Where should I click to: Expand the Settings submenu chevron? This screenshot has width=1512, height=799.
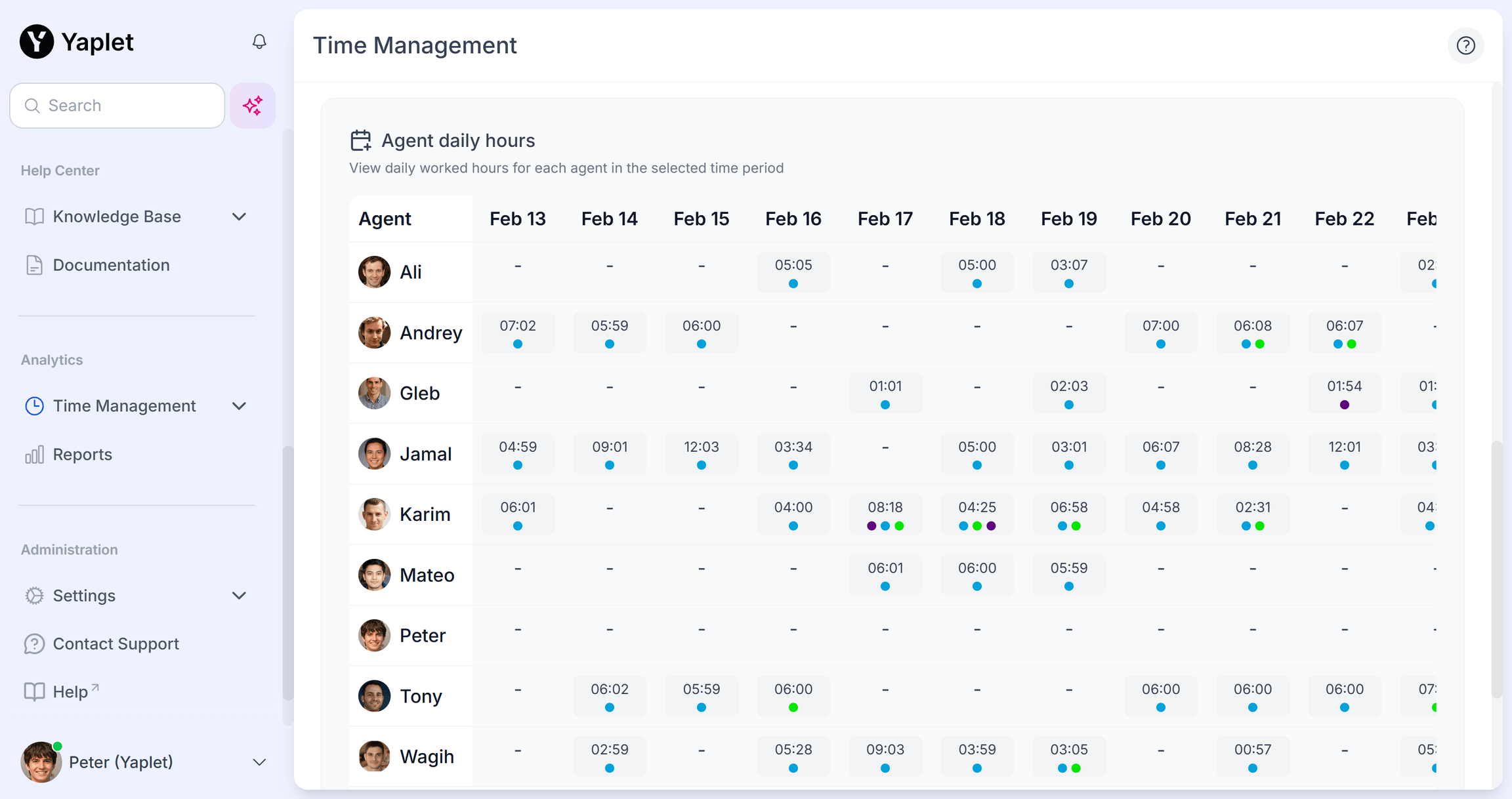239,596
